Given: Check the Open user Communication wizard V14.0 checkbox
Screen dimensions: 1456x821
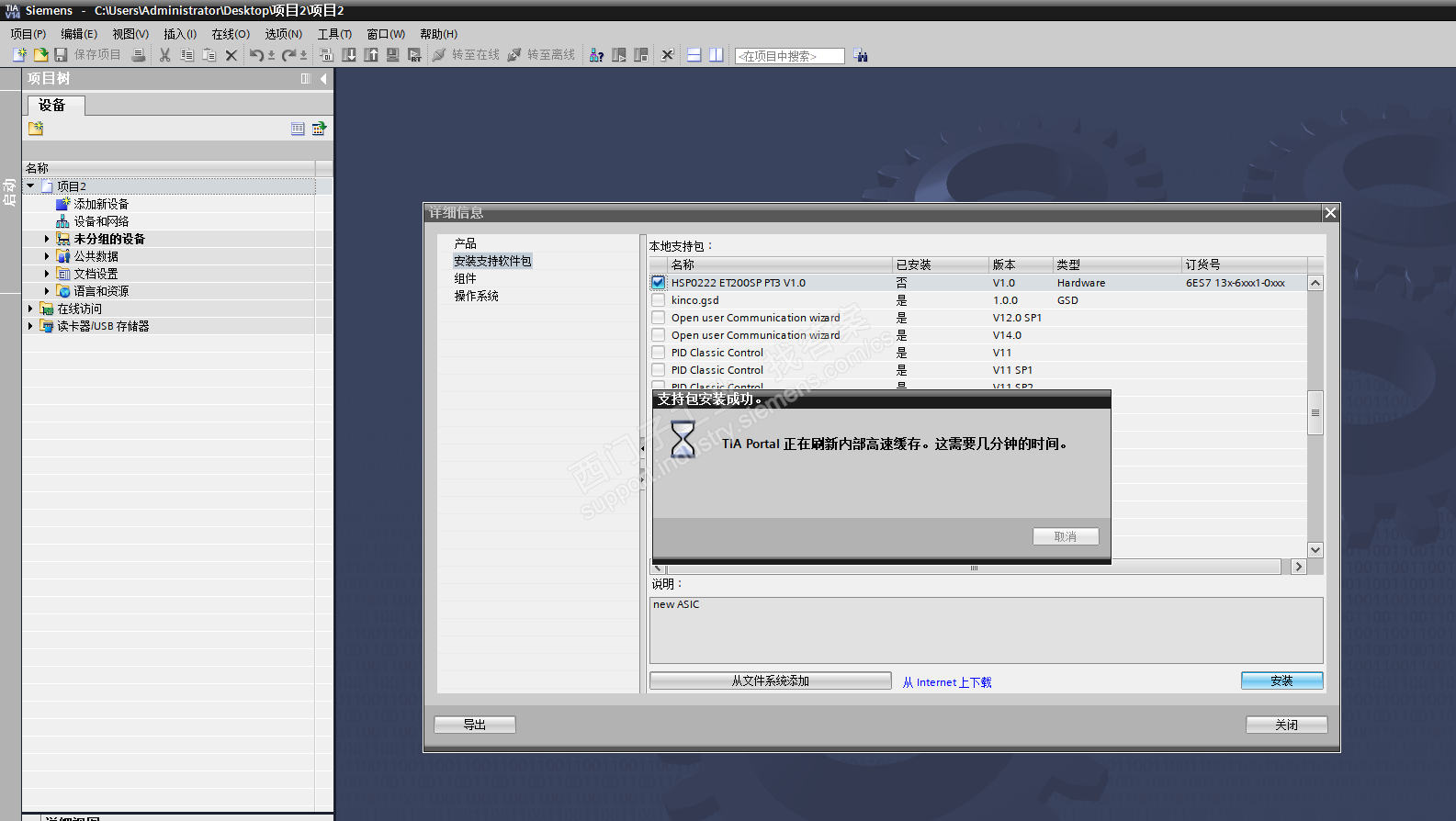Looking at the screenshot, I should [659, 335].
